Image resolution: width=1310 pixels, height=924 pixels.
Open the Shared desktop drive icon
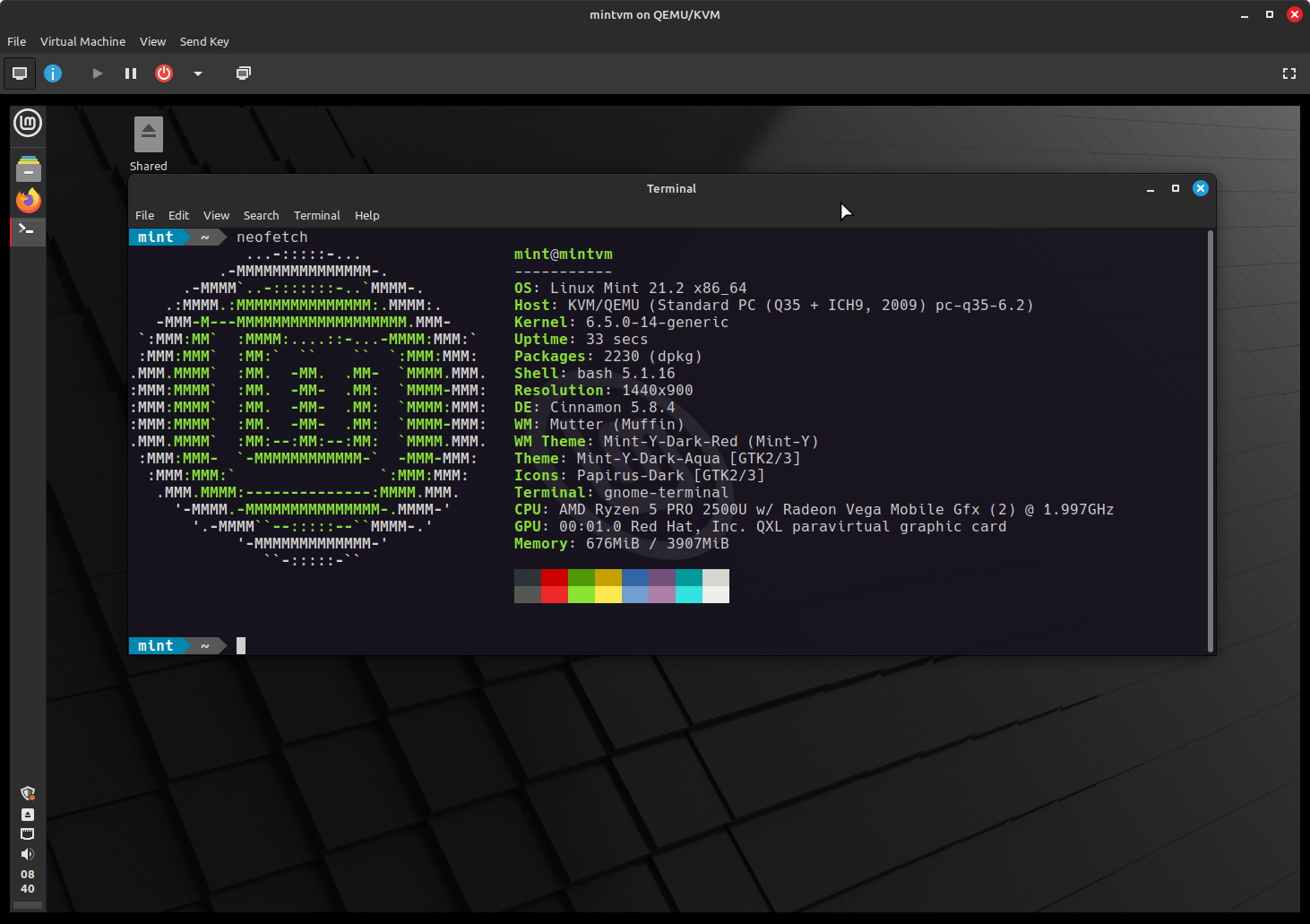pos(149,144)
